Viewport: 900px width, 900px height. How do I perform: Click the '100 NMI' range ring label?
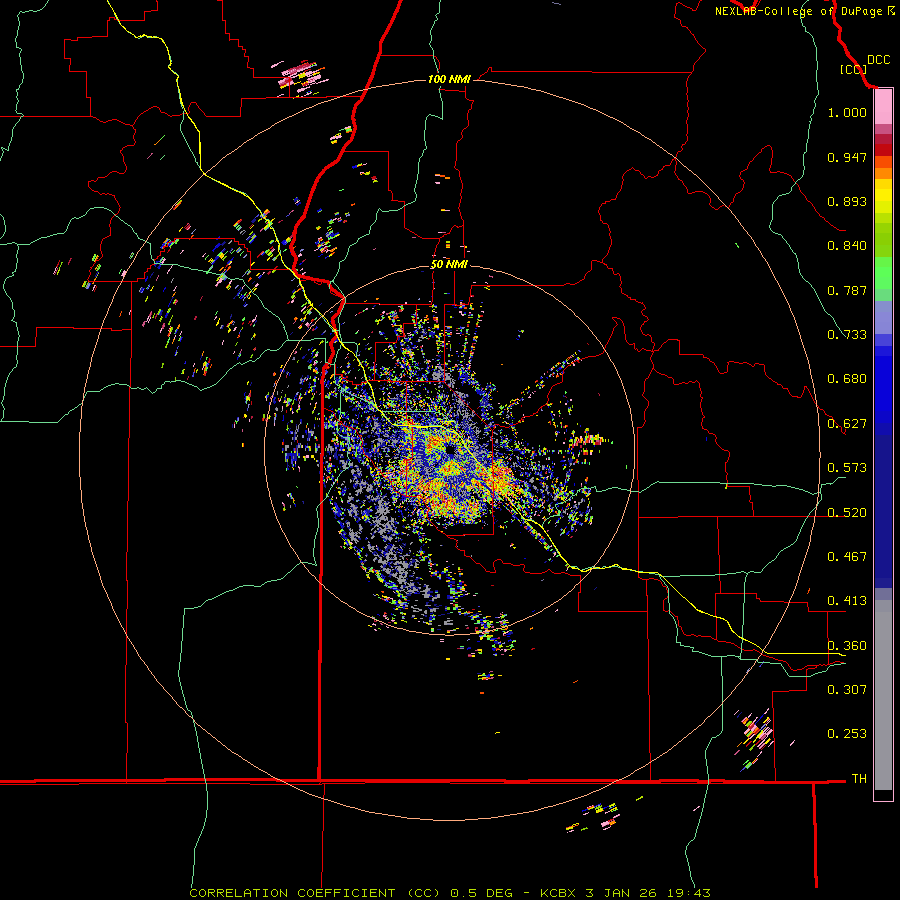coord(449,79)
